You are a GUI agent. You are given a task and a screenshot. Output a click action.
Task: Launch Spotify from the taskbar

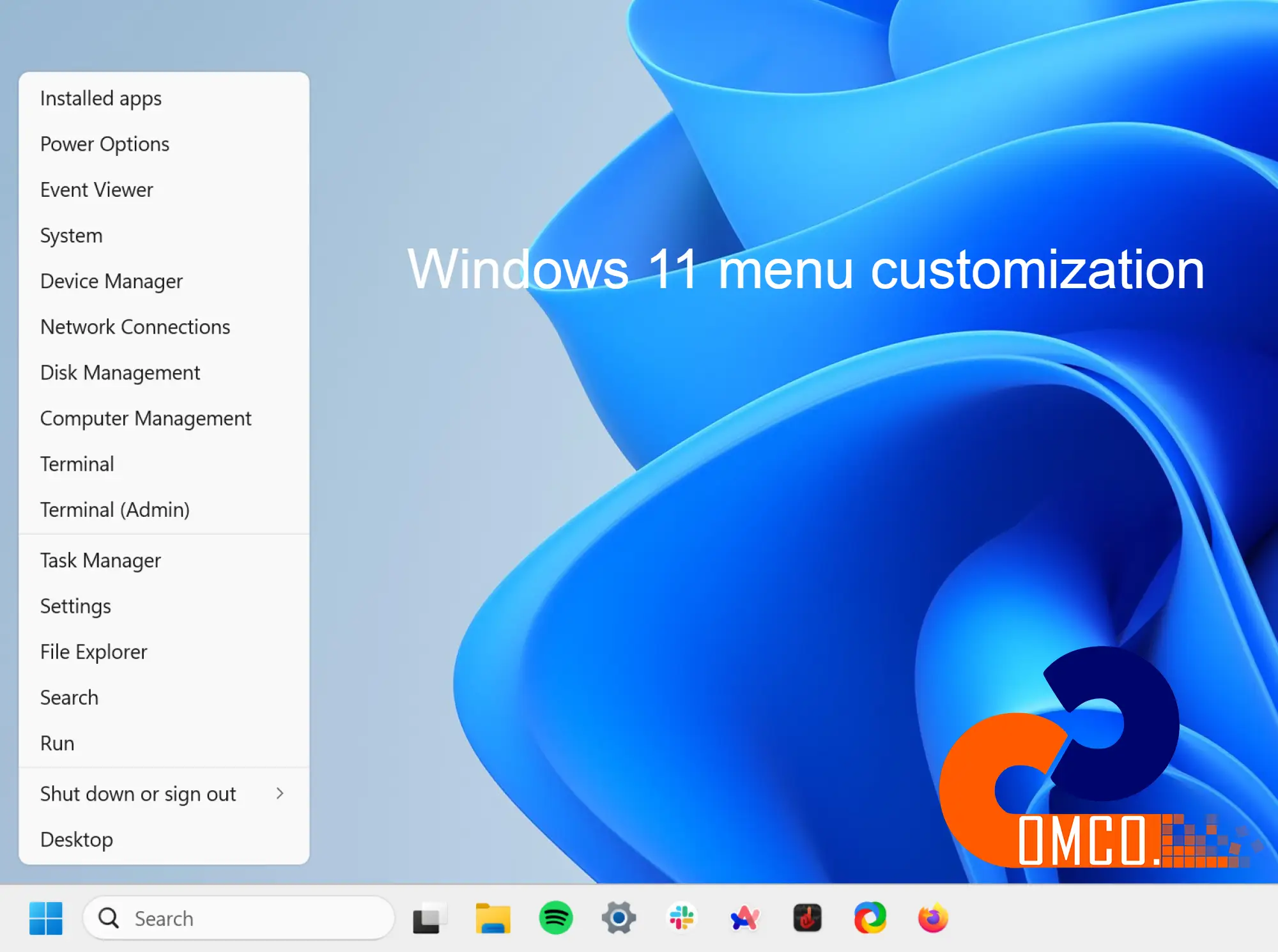(555, 918)
